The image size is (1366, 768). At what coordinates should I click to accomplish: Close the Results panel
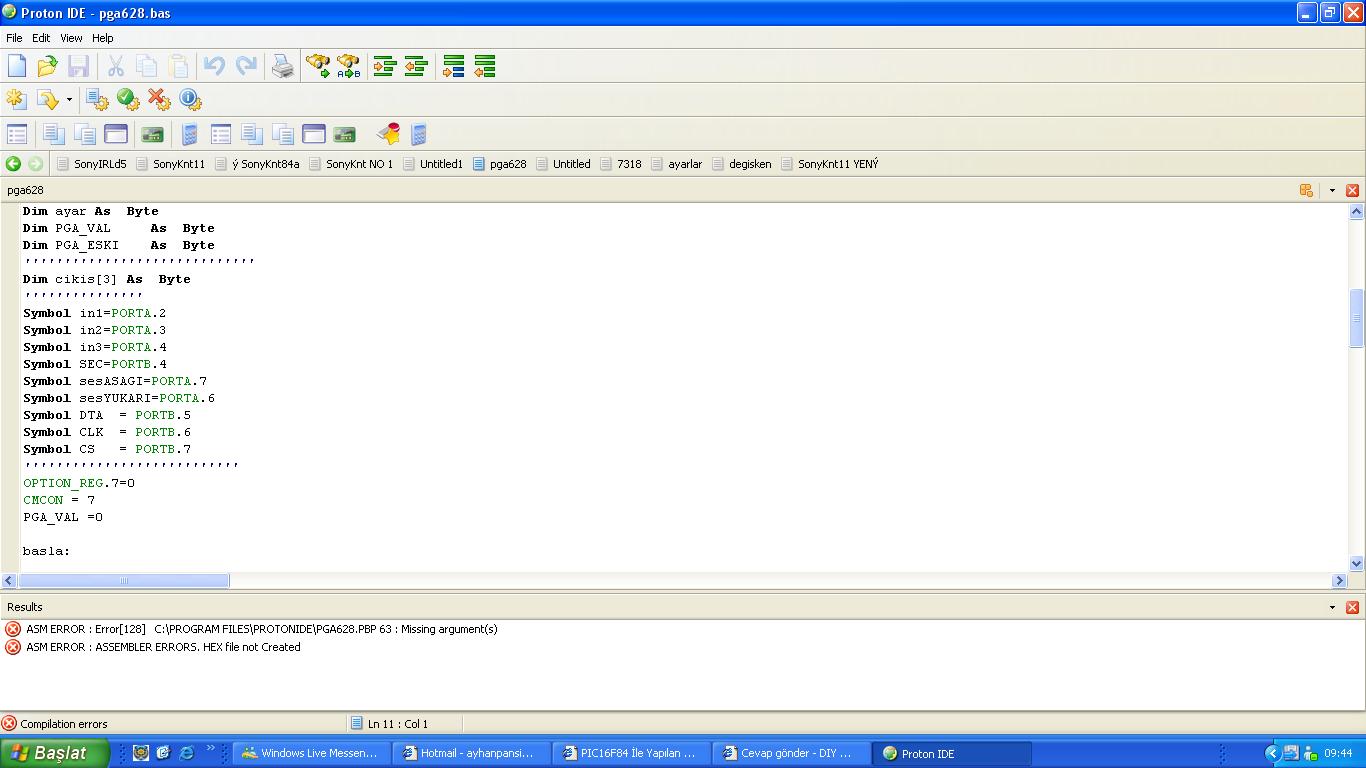(x=1352, y=607)
